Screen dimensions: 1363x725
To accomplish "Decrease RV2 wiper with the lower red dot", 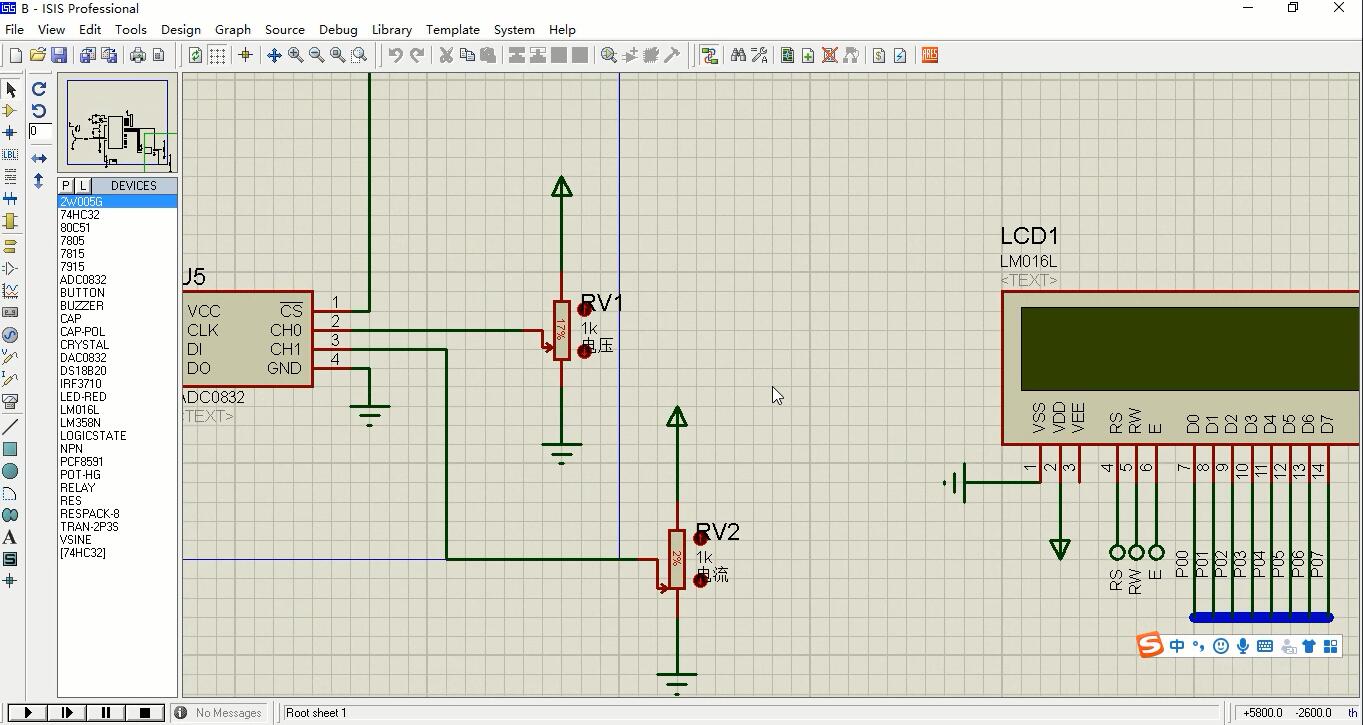I will coord(700,580).
